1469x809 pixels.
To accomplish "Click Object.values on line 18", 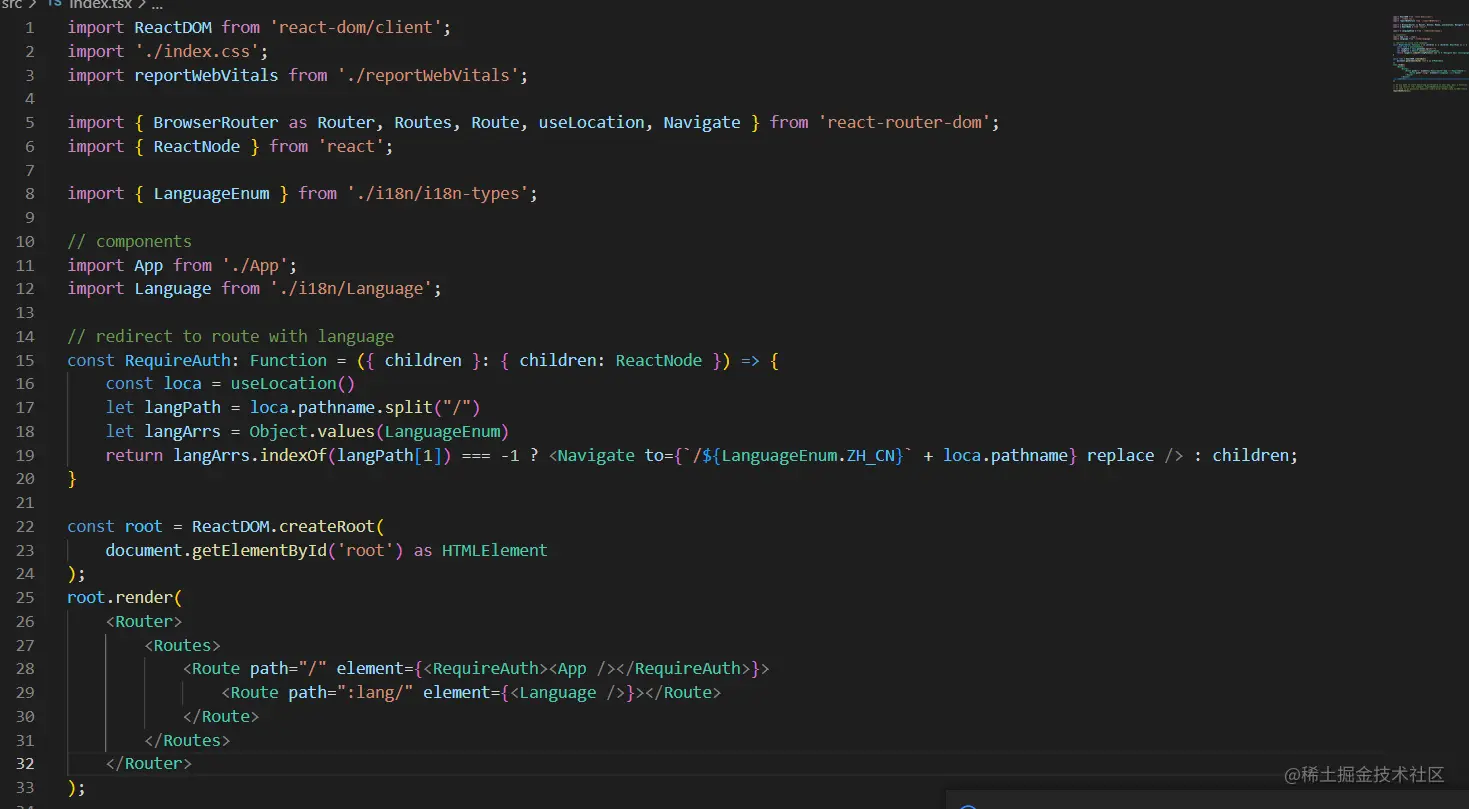I will (x=312, y=432).
